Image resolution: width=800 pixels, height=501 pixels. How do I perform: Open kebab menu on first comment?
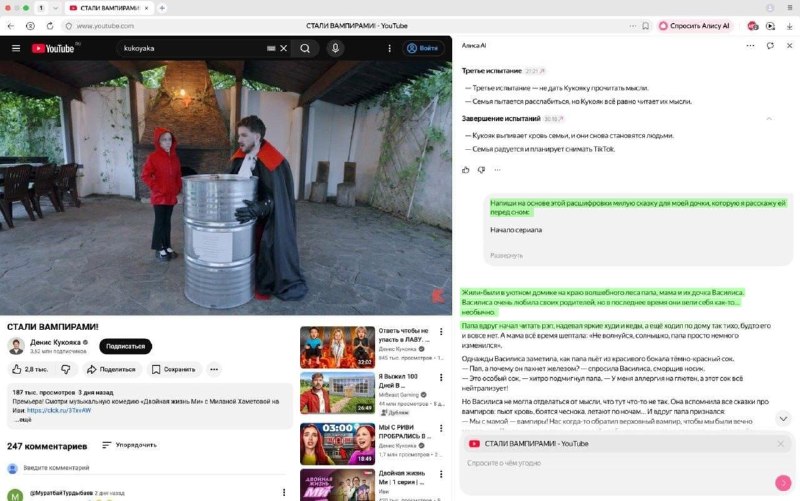(284, 492)
